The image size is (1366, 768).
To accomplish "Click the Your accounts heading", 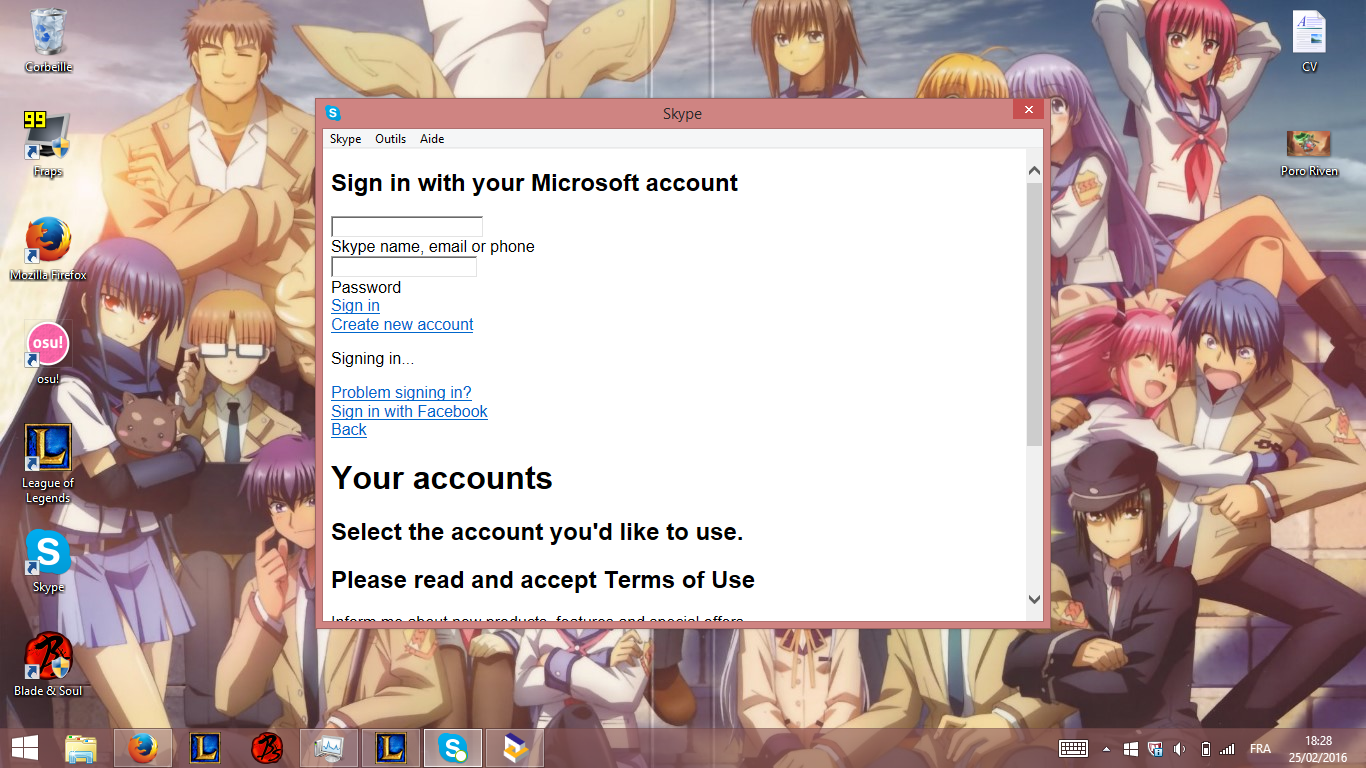I will tap(442, 478).
